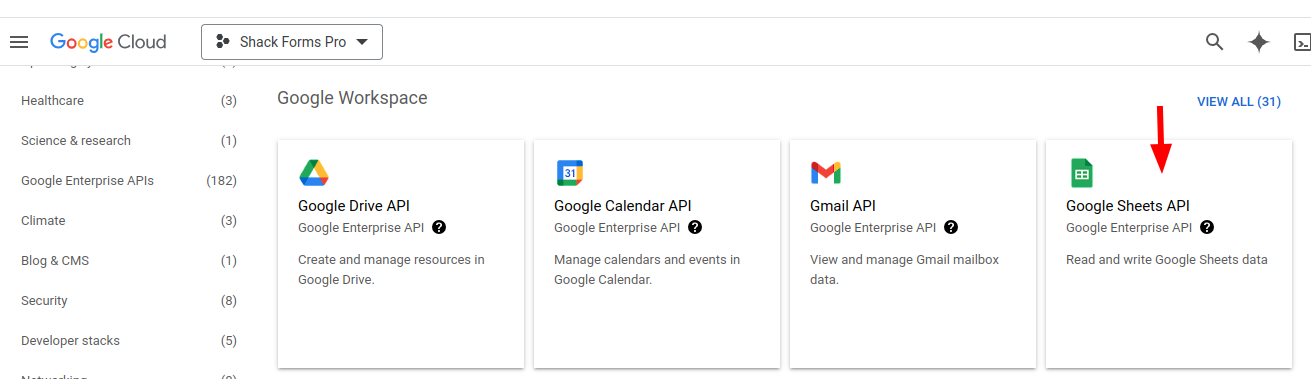The image size is (1311, 379).
Task: Click the Google Cloud logo
Action: [108, 42]
